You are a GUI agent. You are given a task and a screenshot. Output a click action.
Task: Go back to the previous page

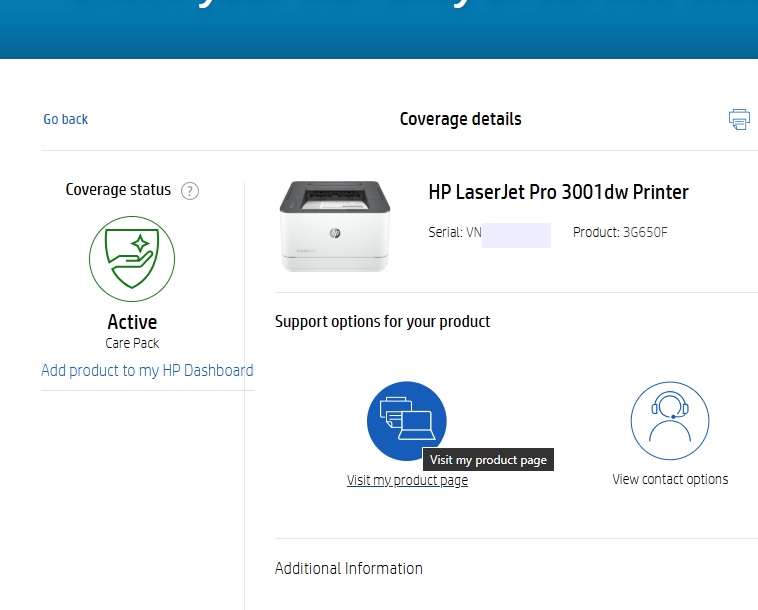click(x=66, y=119)
